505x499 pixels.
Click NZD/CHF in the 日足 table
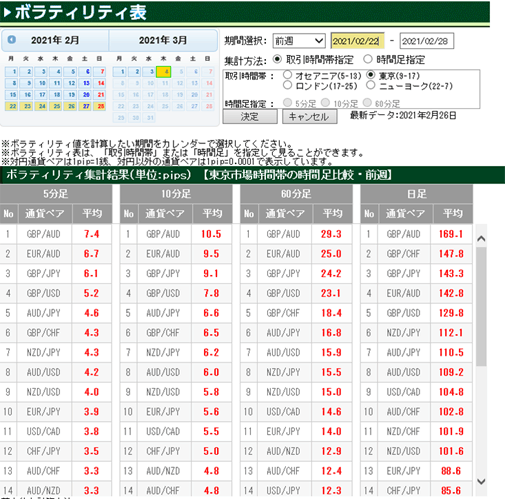(404, 431)
